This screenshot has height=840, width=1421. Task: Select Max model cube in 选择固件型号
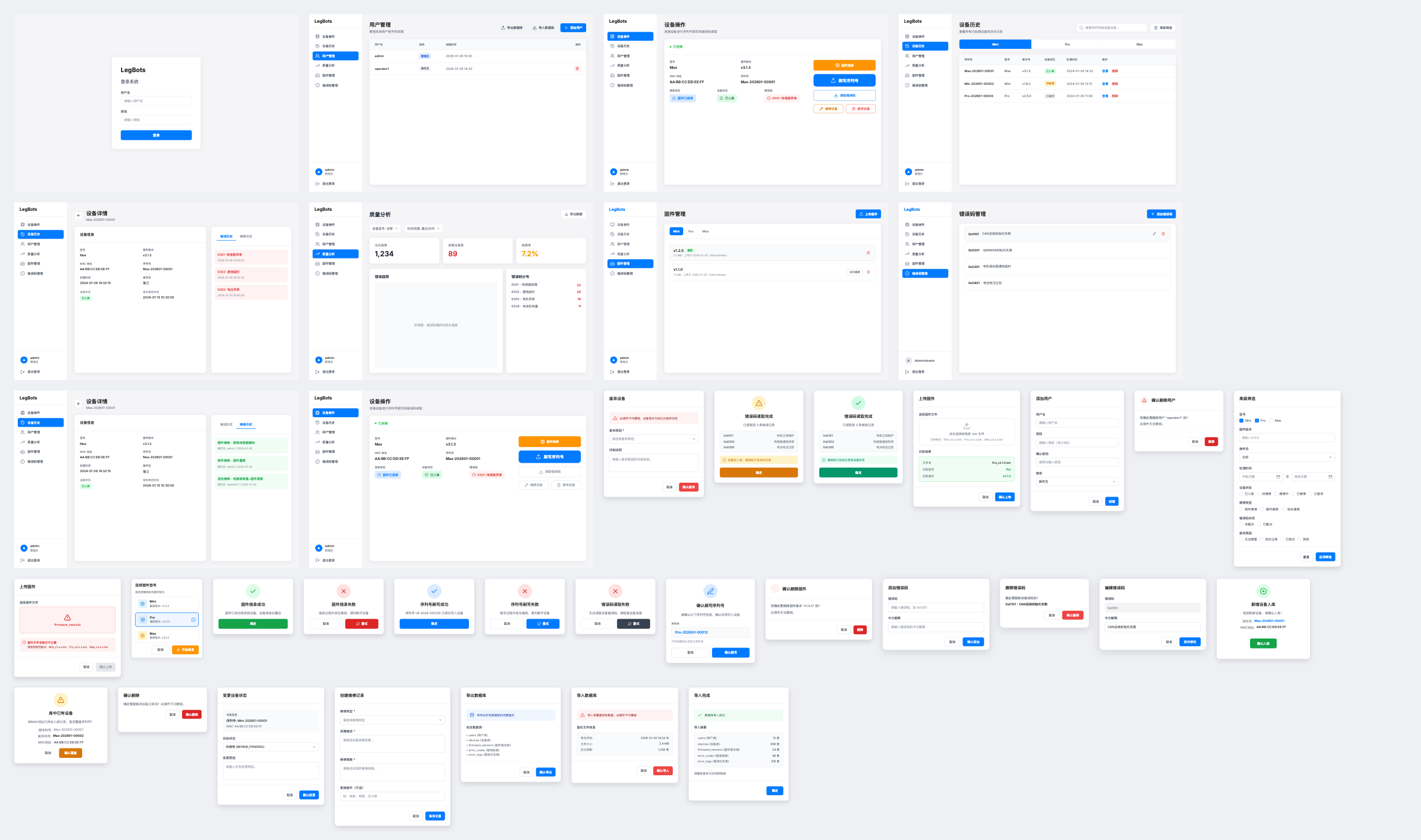(x=143, y=636)
